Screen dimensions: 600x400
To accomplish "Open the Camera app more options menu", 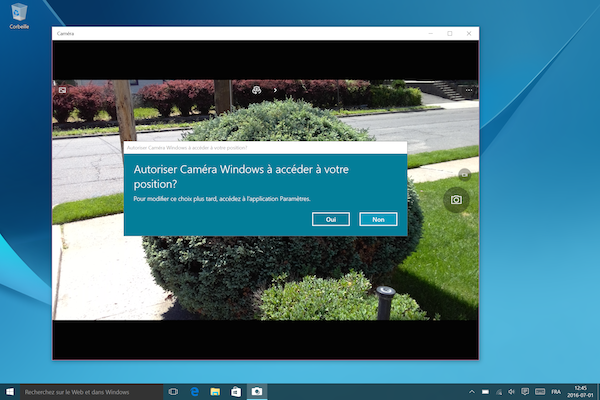I will (x=469, y=90).
